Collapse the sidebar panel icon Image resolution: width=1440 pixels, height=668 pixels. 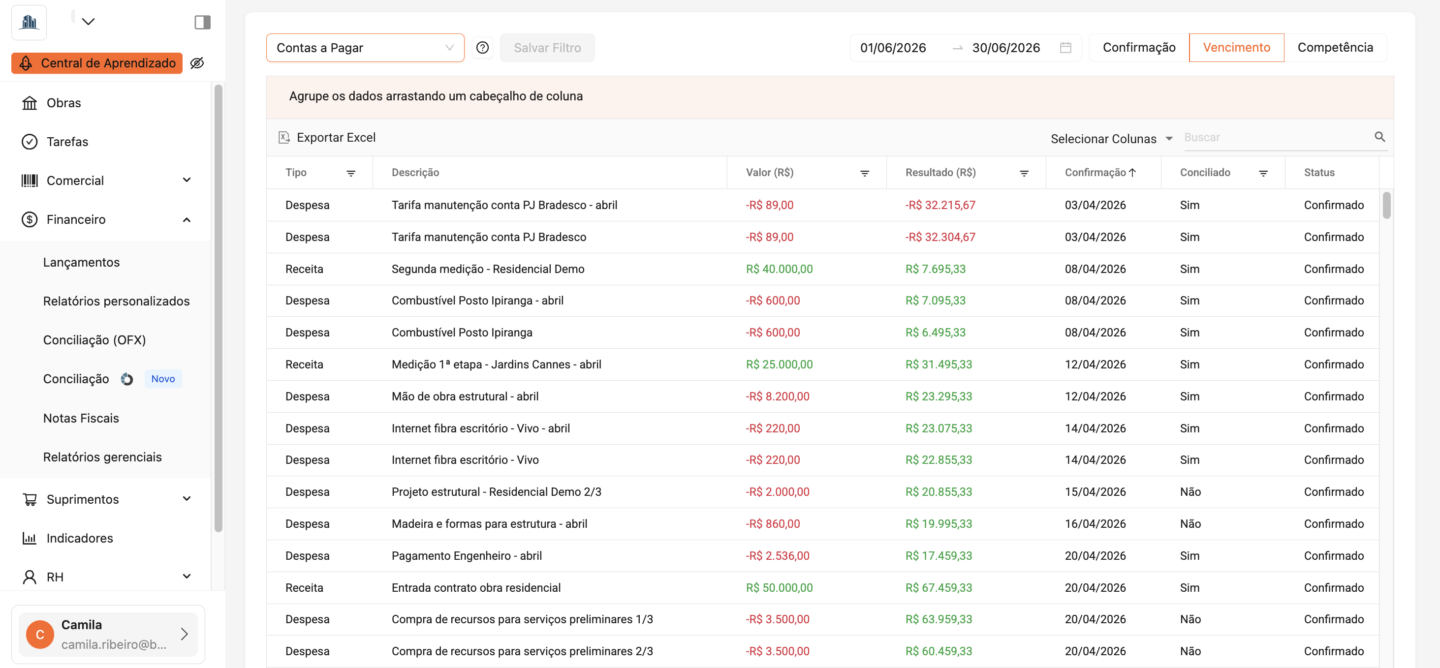[x=202, y=21]
